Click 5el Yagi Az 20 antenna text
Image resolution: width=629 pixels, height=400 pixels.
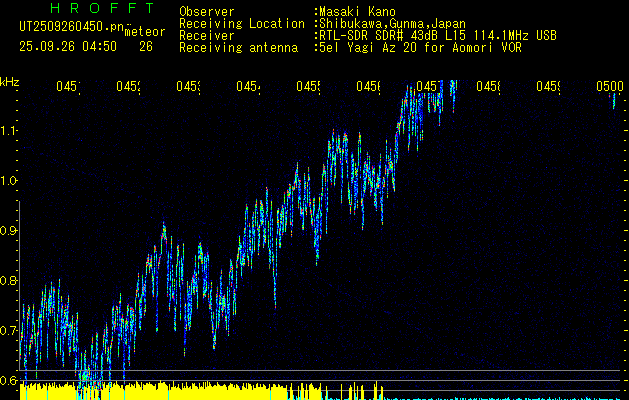(x=418, y=48)
